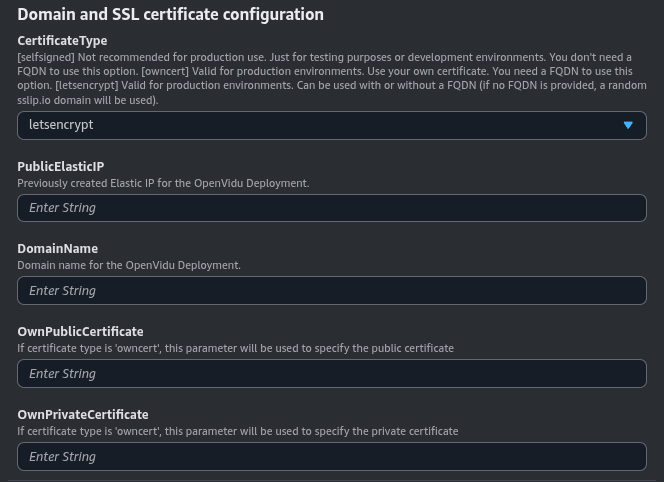Image resolution: width=664 pixels, height=482 pixels.
Task: Focus the DomainName input field
Action: pos(331,291)
